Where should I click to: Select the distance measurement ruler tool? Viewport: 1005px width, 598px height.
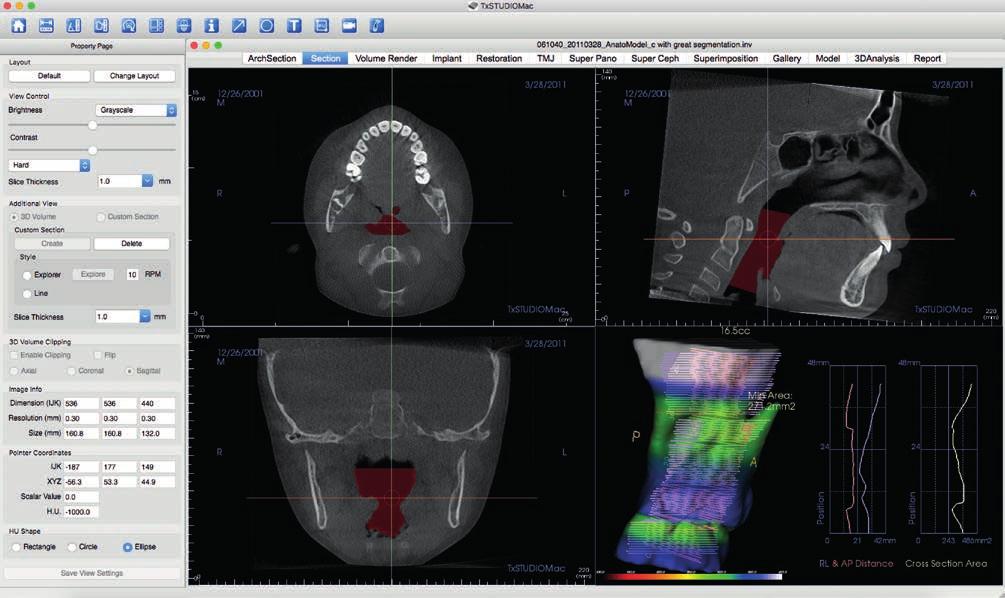coord(46,26)
